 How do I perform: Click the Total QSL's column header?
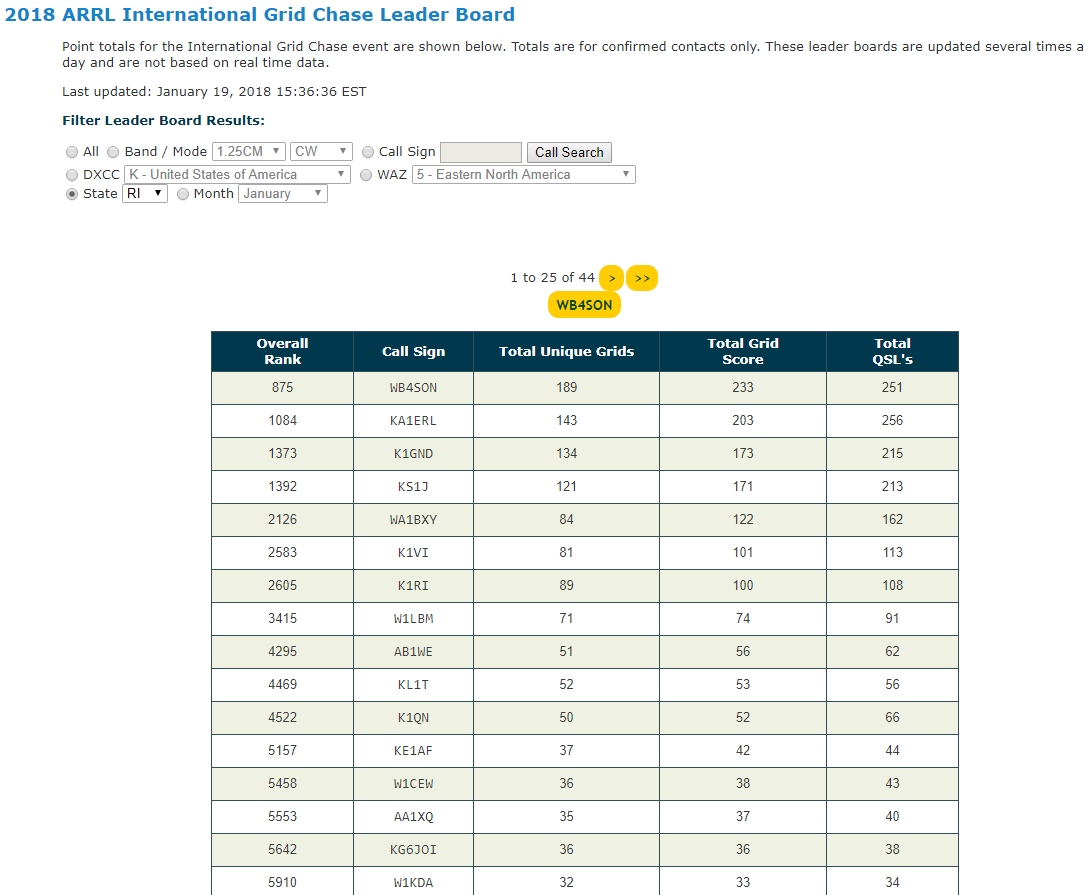[x=892, y=351]
